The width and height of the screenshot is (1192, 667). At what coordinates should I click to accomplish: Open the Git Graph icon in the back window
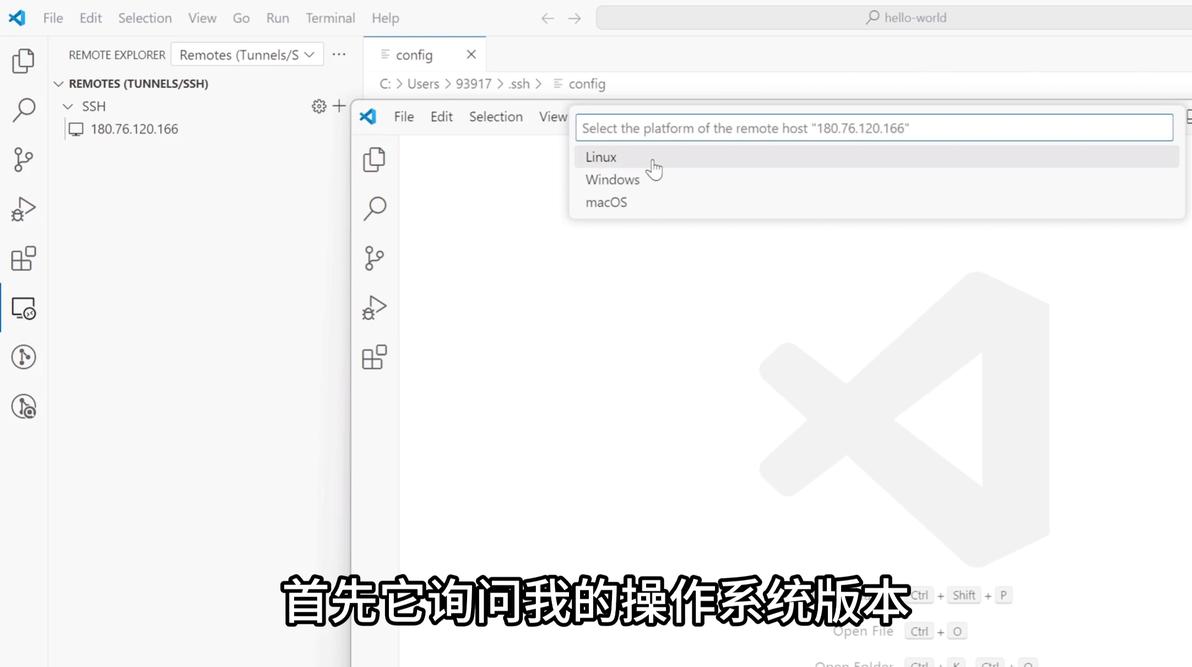click(x=24, y=357)
